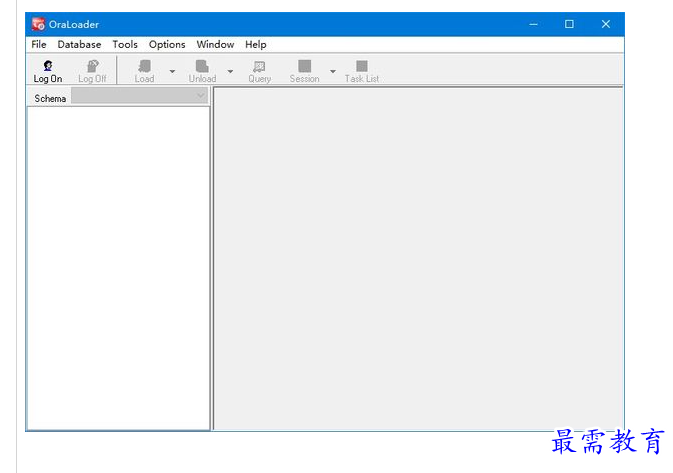The height and width of the screenshot is (473, 673).
Task: Open the Schema combo box
Action: coord(139,96)
